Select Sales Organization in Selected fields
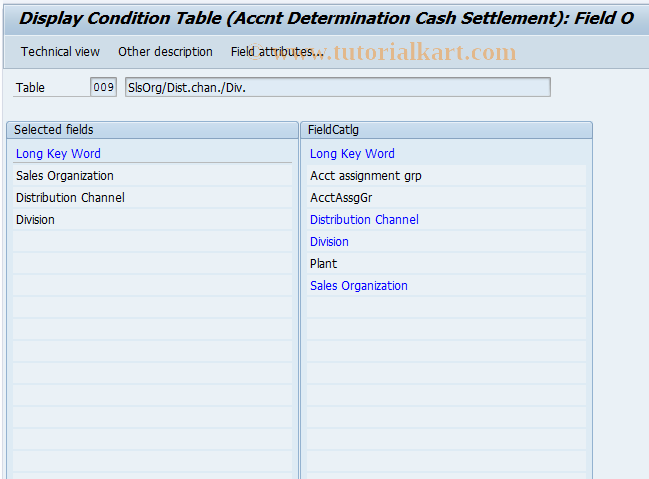The width and height of the screenshot is (649, 479). tap(152, 176)
